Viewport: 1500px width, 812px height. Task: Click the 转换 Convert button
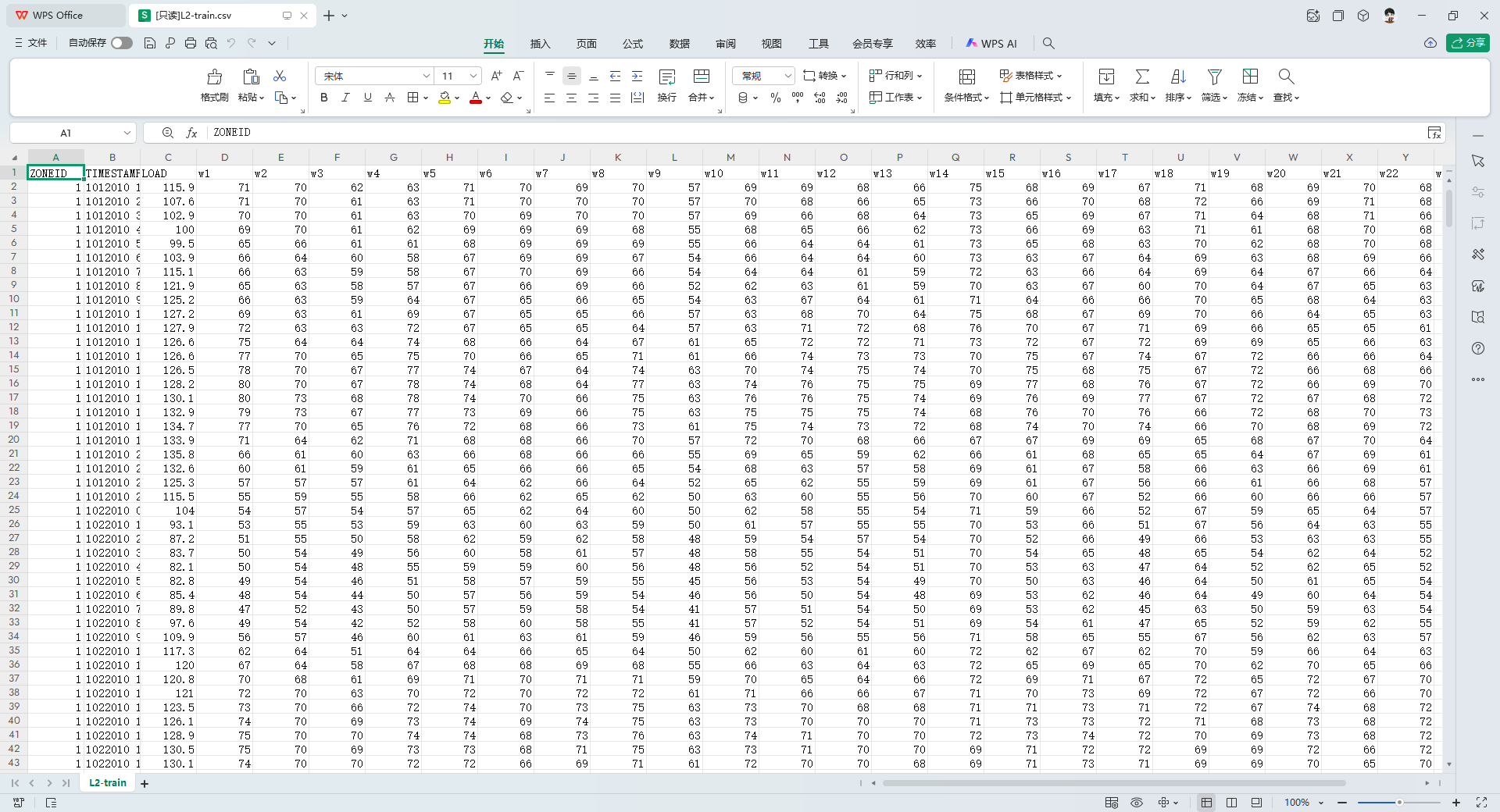click(825, 76)
